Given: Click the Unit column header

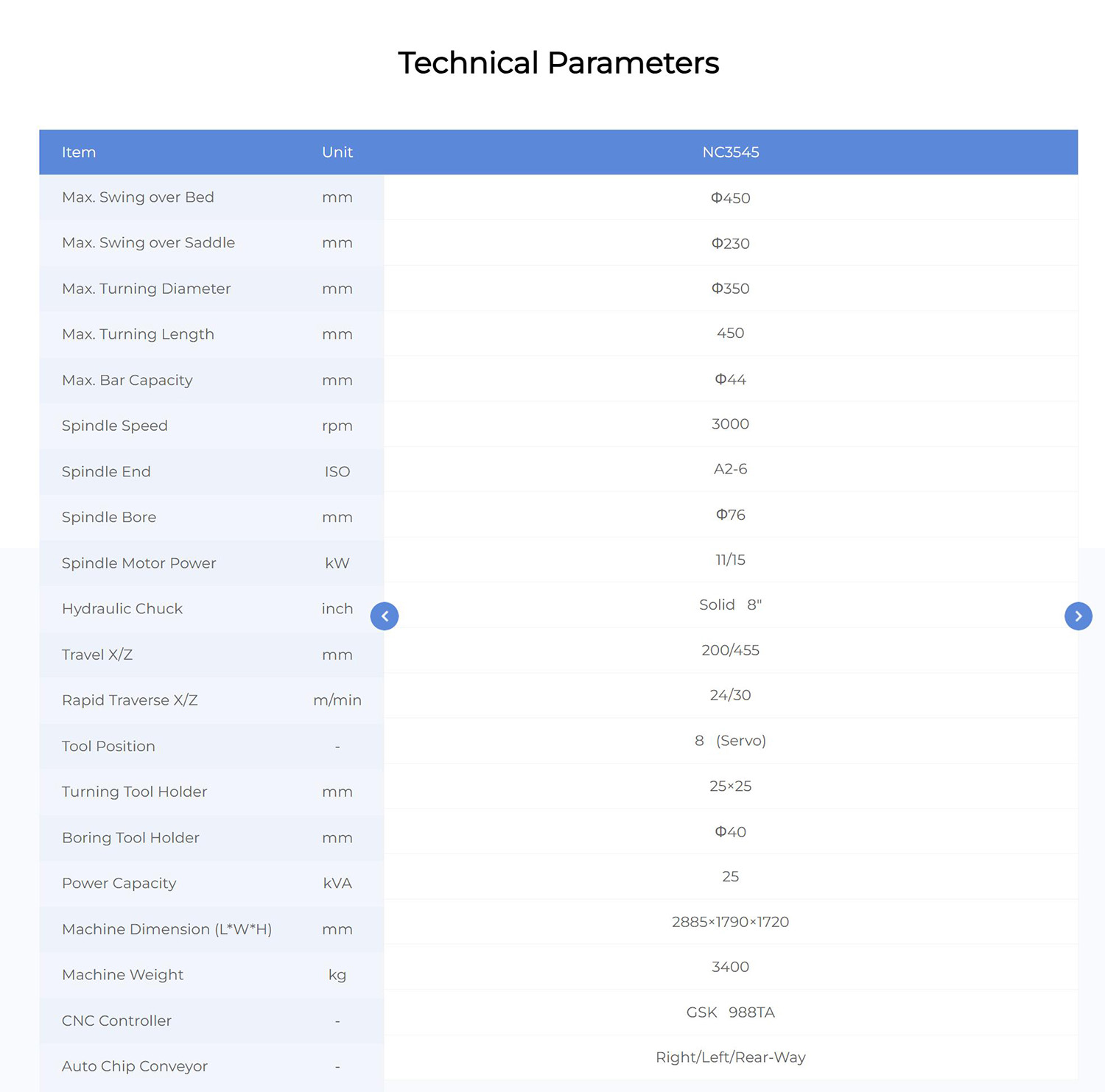Looking at the screenshot, I should (337, 152).
